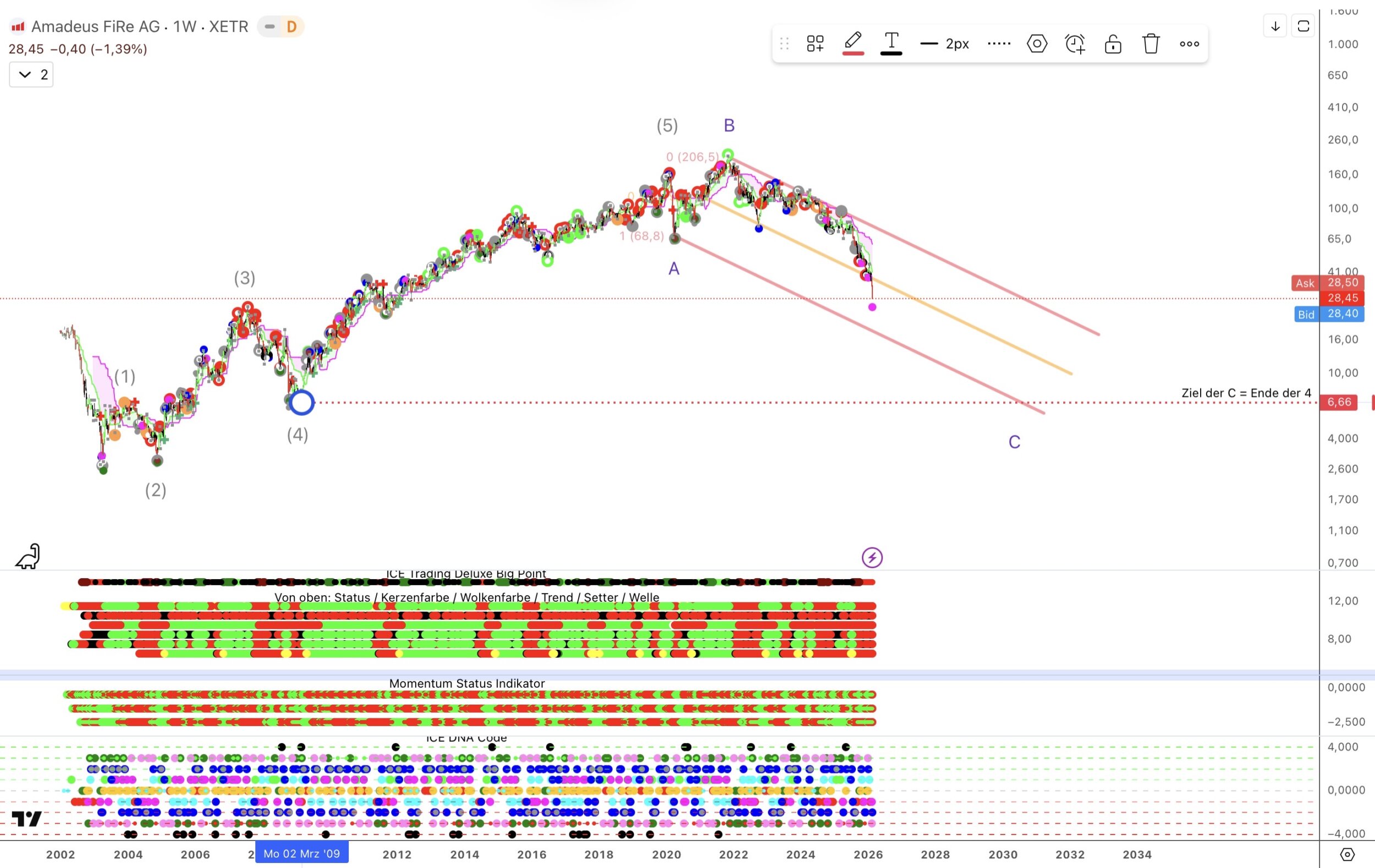Add alert with the alarm clock icon
The height and width of the screenshot is (868, 1375).
pos(1075,43)
